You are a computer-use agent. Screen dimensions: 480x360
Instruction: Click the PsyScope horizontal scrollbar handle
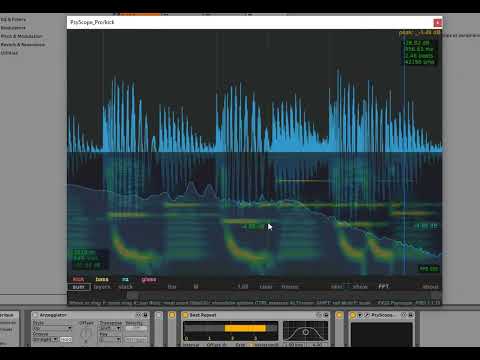coord(133,295)
